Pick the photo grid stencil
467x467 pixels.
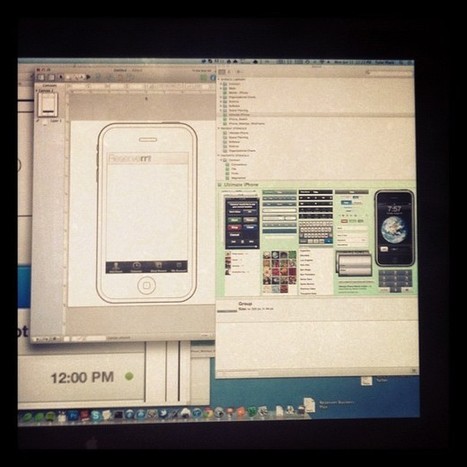pos(279,272)
